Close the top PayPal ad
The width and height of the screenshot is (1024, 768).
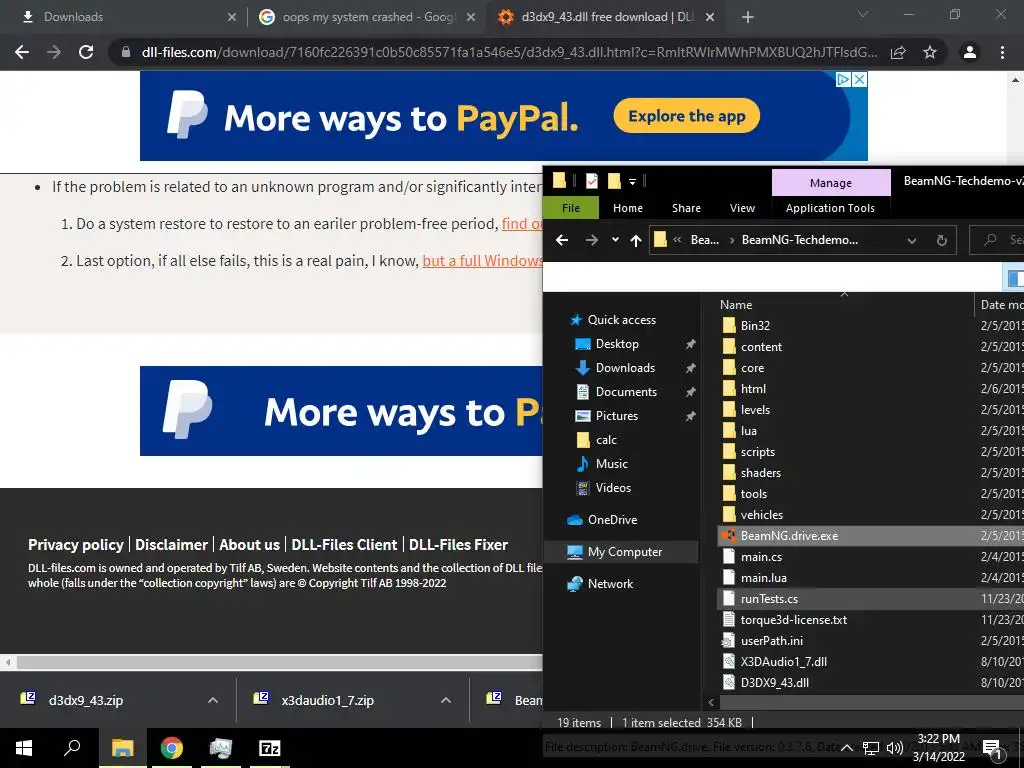click(x=860, y=80)
